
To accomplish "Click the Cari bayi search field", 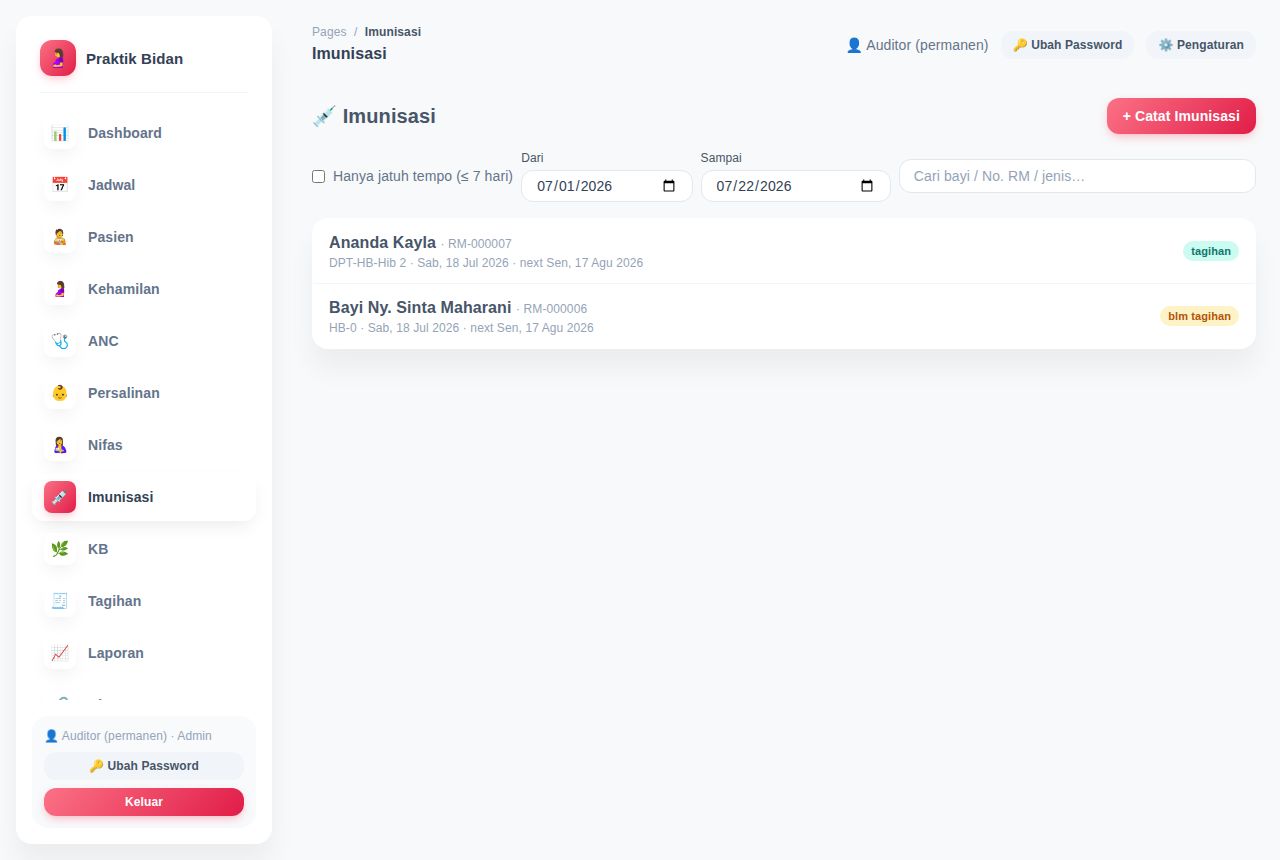I will coord(1077,176).
